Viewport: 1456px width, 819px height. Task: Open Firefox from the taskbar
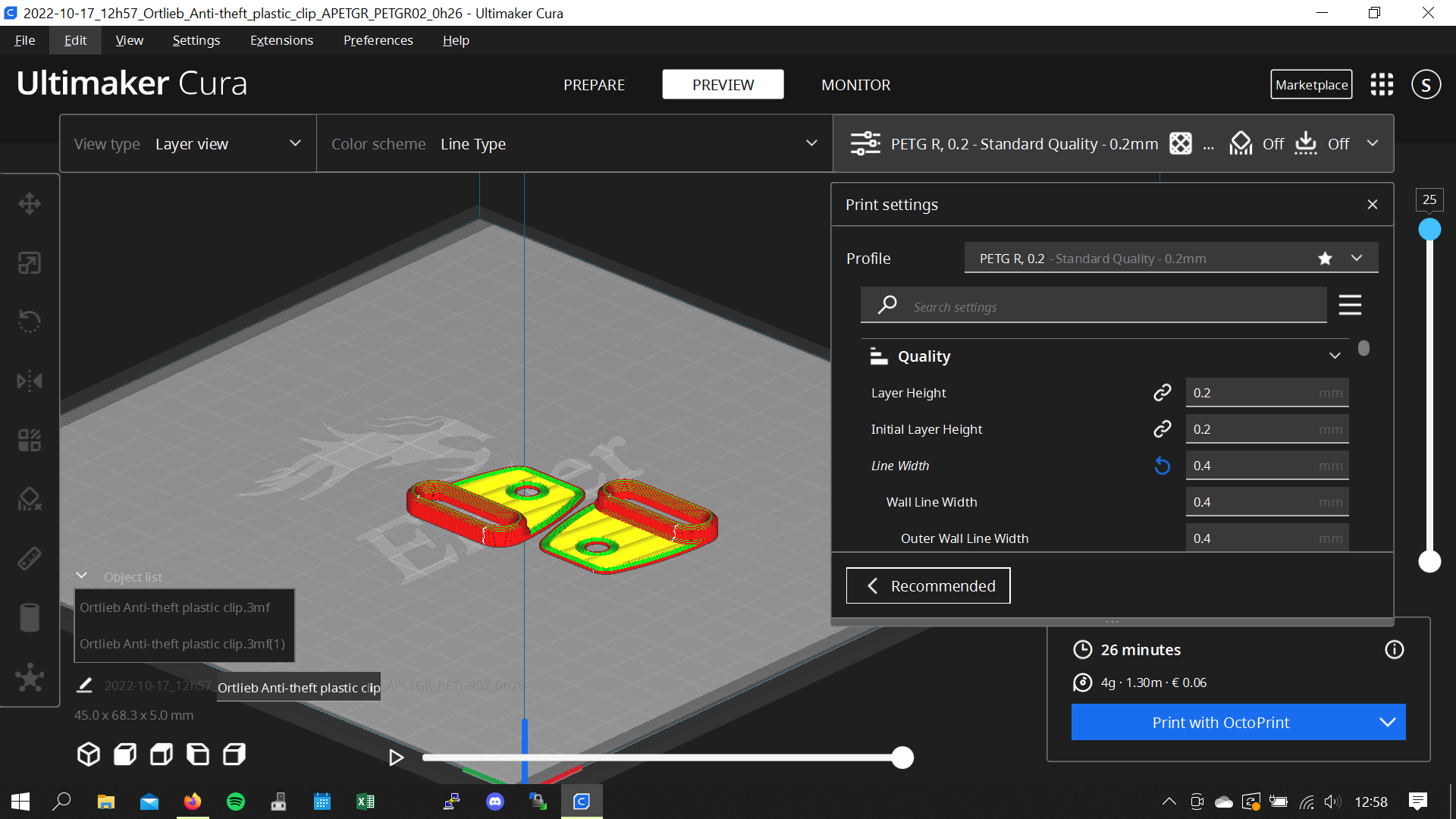tap(193, 802)
